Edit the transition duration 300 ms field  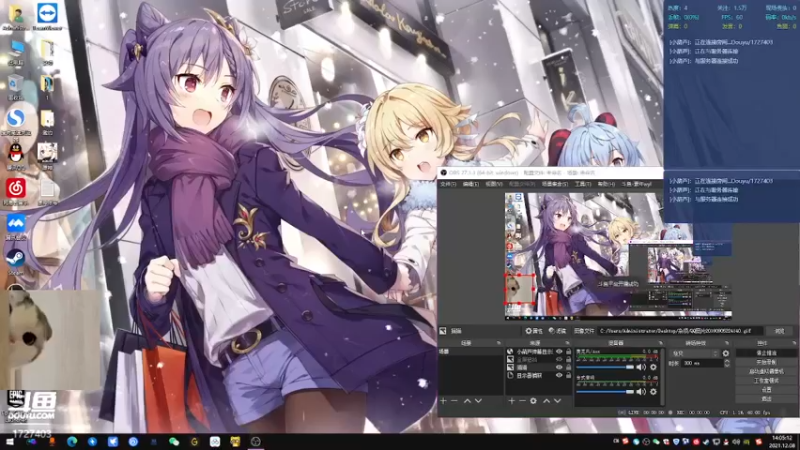(703, 363)
